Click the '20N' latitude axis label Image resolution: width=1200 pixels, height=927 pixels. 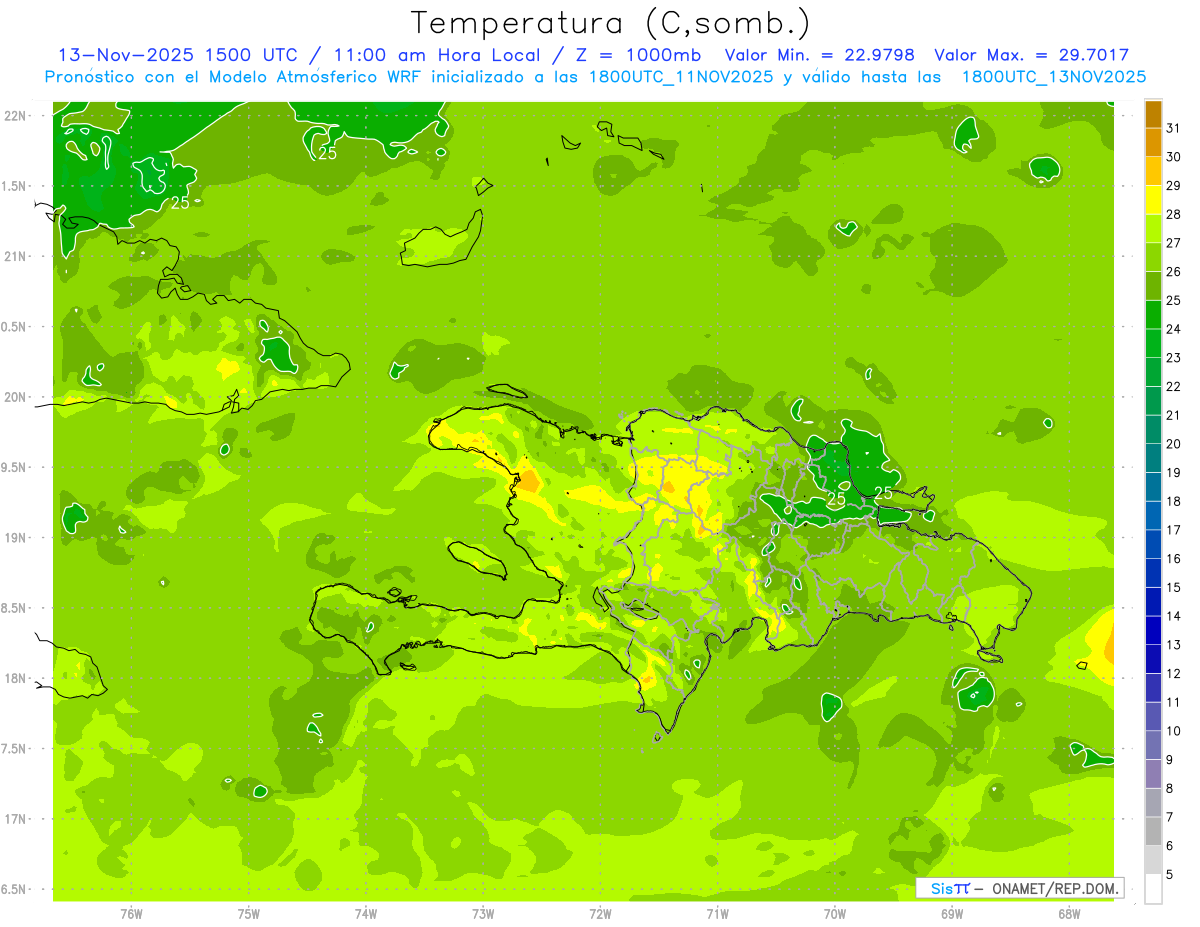click(16, 397)
